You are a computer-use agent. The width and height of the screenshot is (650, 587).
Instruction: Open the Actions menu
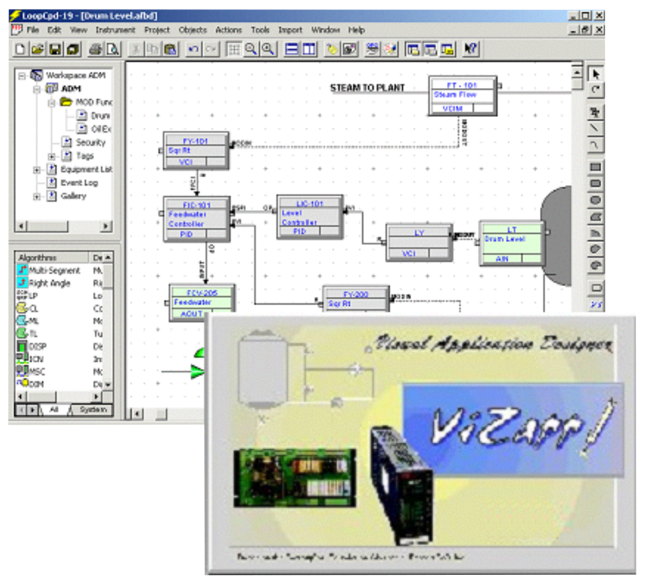(x=228, y=30)
